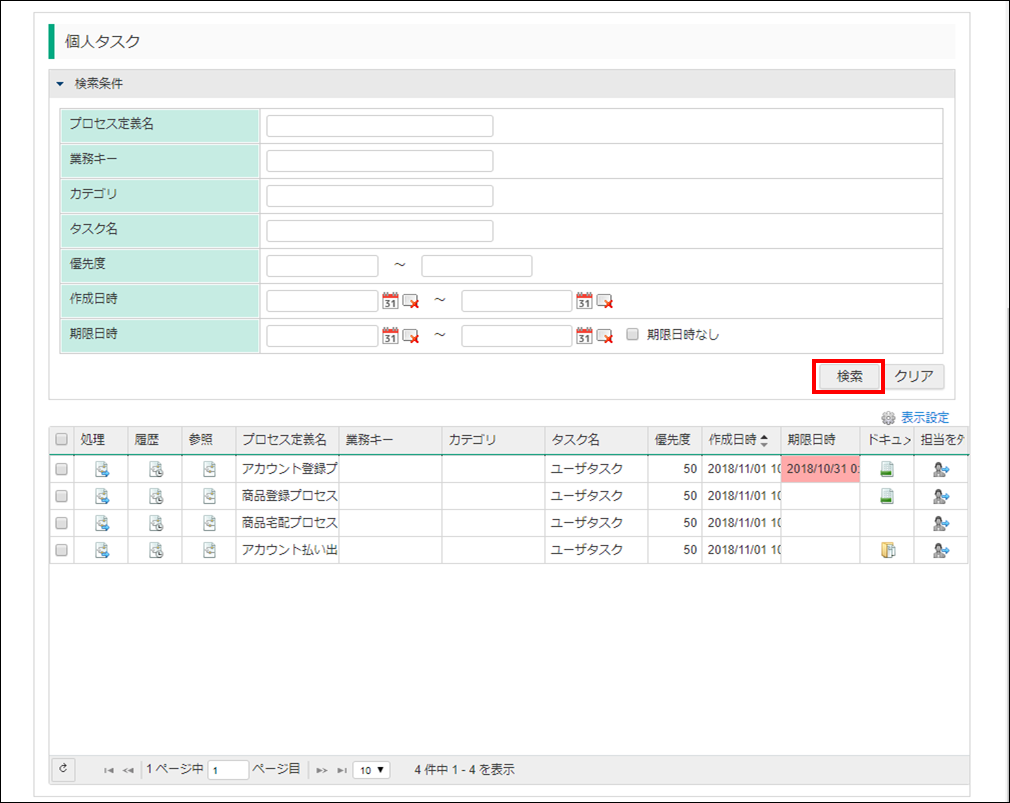Click the プロセス定義名 input field
The width and height of the screenshot is (1010, 803).
click(379, 126)
